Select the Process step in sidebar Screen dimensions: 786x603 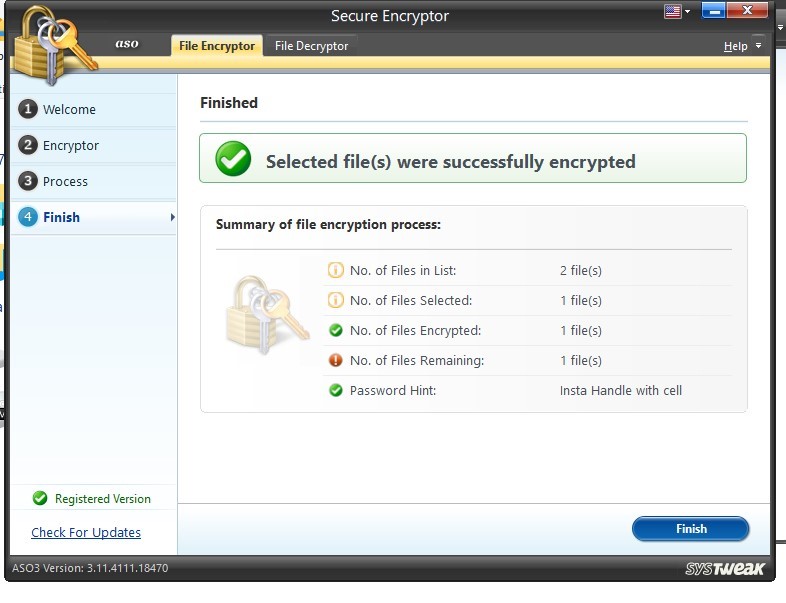94,181
